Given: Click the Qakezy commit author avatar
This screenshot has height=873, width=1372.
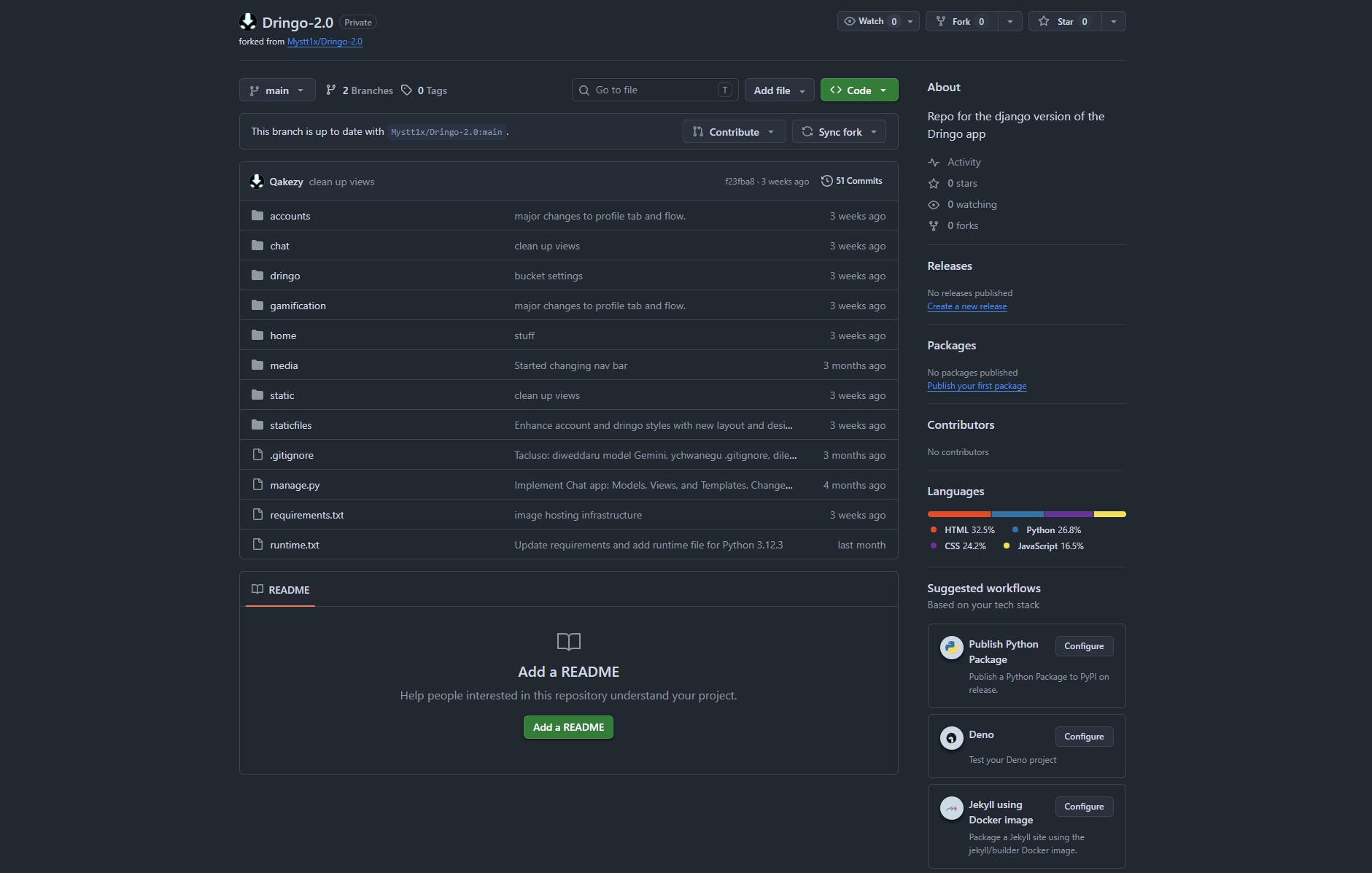Looking at the screenshot, I should [x=257, y=181].
